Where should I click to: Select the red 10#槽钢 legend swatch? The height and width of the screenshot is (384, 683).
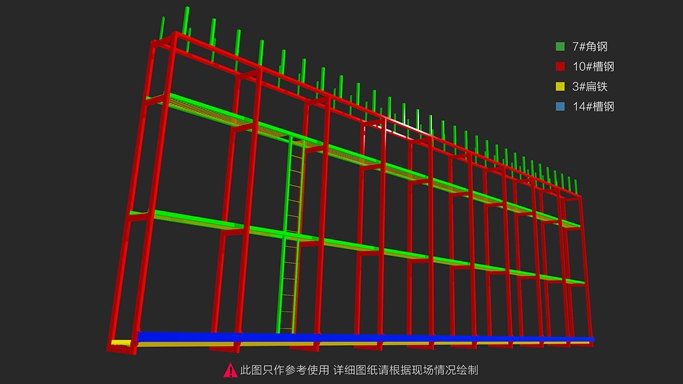tap(560, 66)
